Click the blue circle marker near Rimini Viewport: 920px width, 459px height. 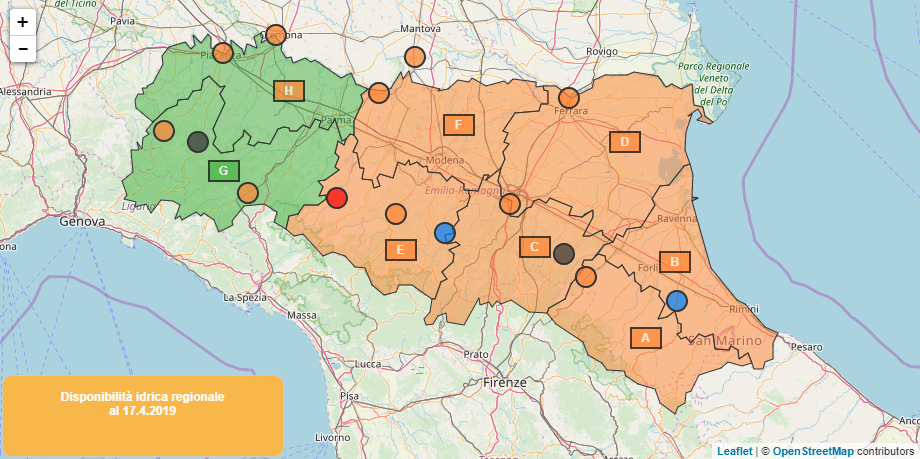point(677,301)
